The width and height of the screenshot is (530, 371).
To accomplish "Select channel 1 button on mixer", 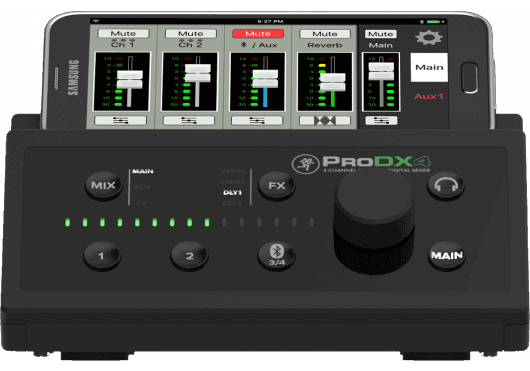I will pyautogui.click(x=101, y=256).
